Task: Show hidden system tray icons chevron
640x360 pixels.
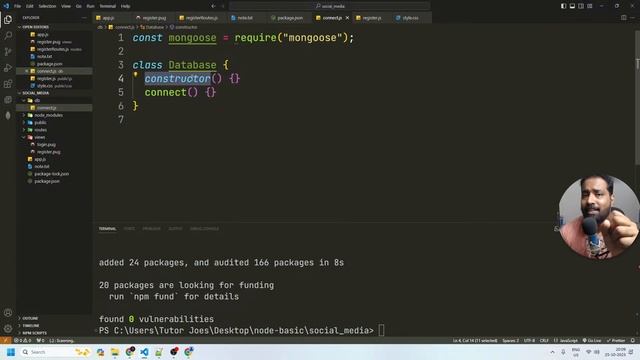Action: (552, 352)
